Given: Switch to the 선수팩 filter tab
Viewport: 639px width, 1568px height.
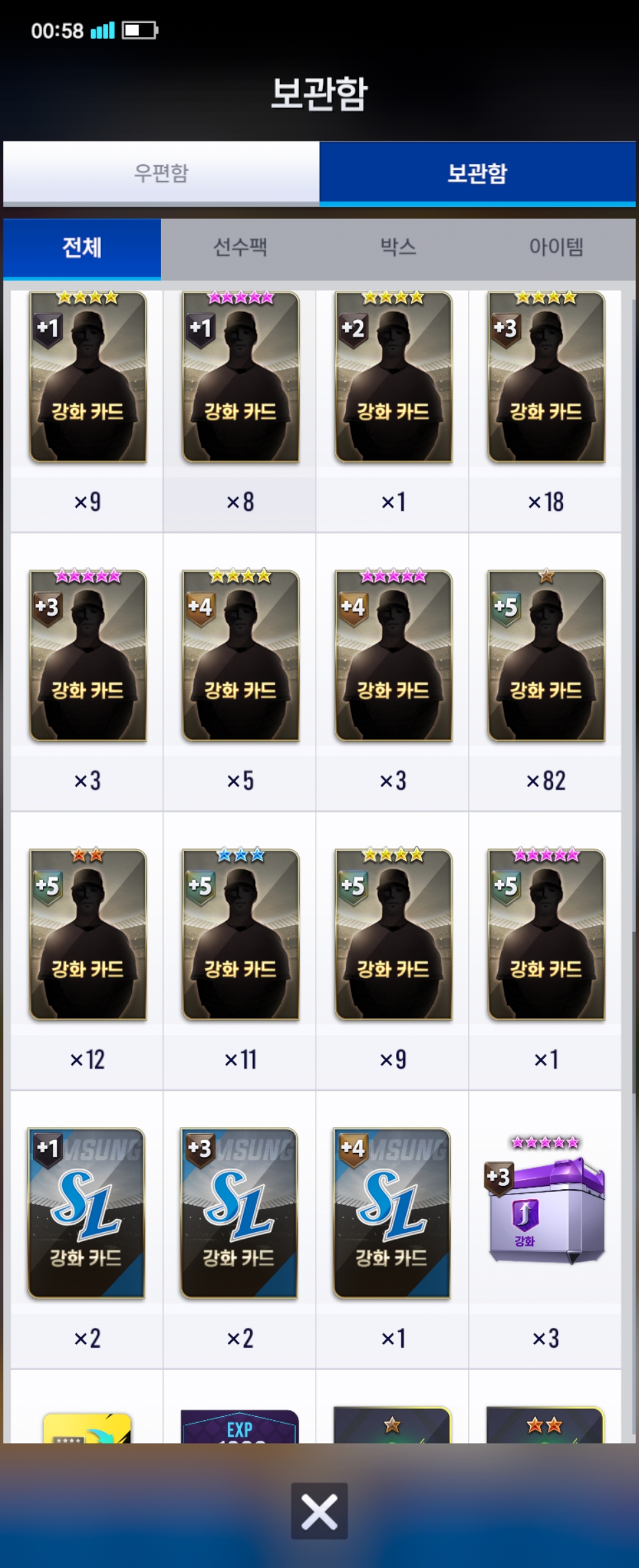Looking at the screenshot, I should click(x=240, y=247).
